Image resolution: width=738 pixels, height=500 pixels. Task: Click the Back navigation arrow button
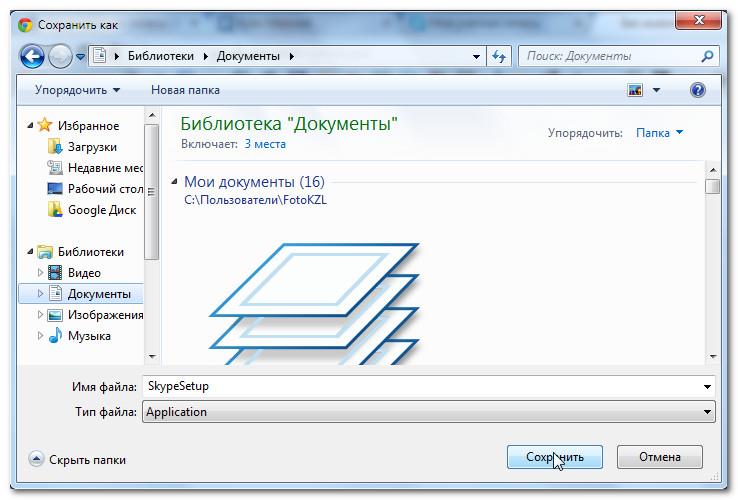[x=31, y=57]
